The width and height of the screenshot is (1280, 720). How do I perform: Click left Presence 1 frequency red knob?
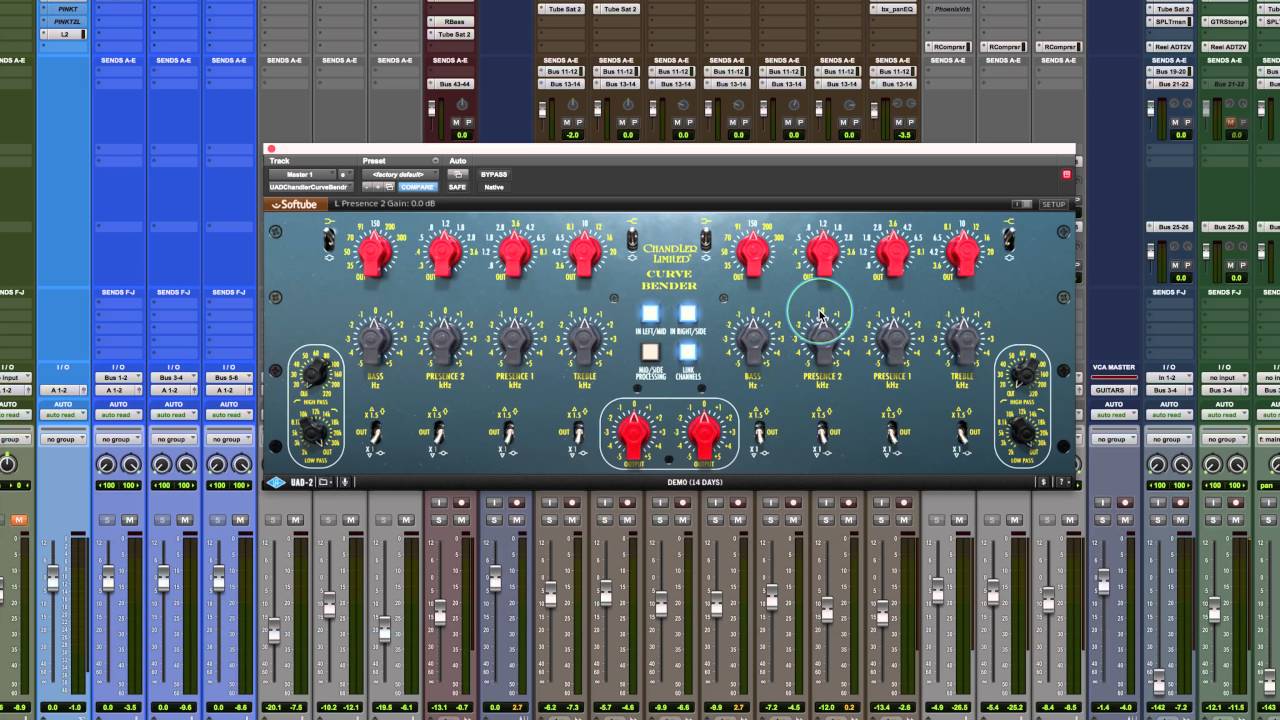(514, 254)
